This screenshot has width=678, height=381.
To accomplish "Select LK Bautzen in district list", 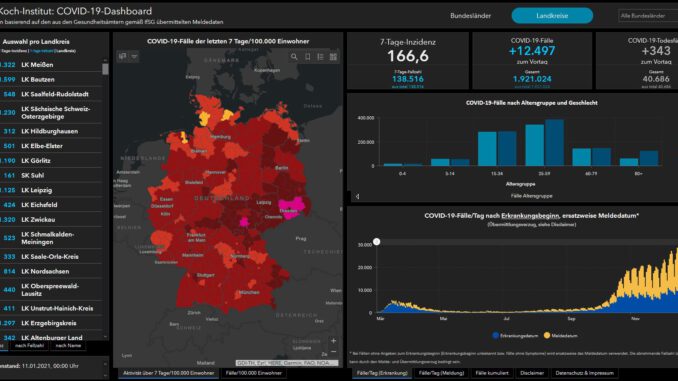I will point(51,80).
